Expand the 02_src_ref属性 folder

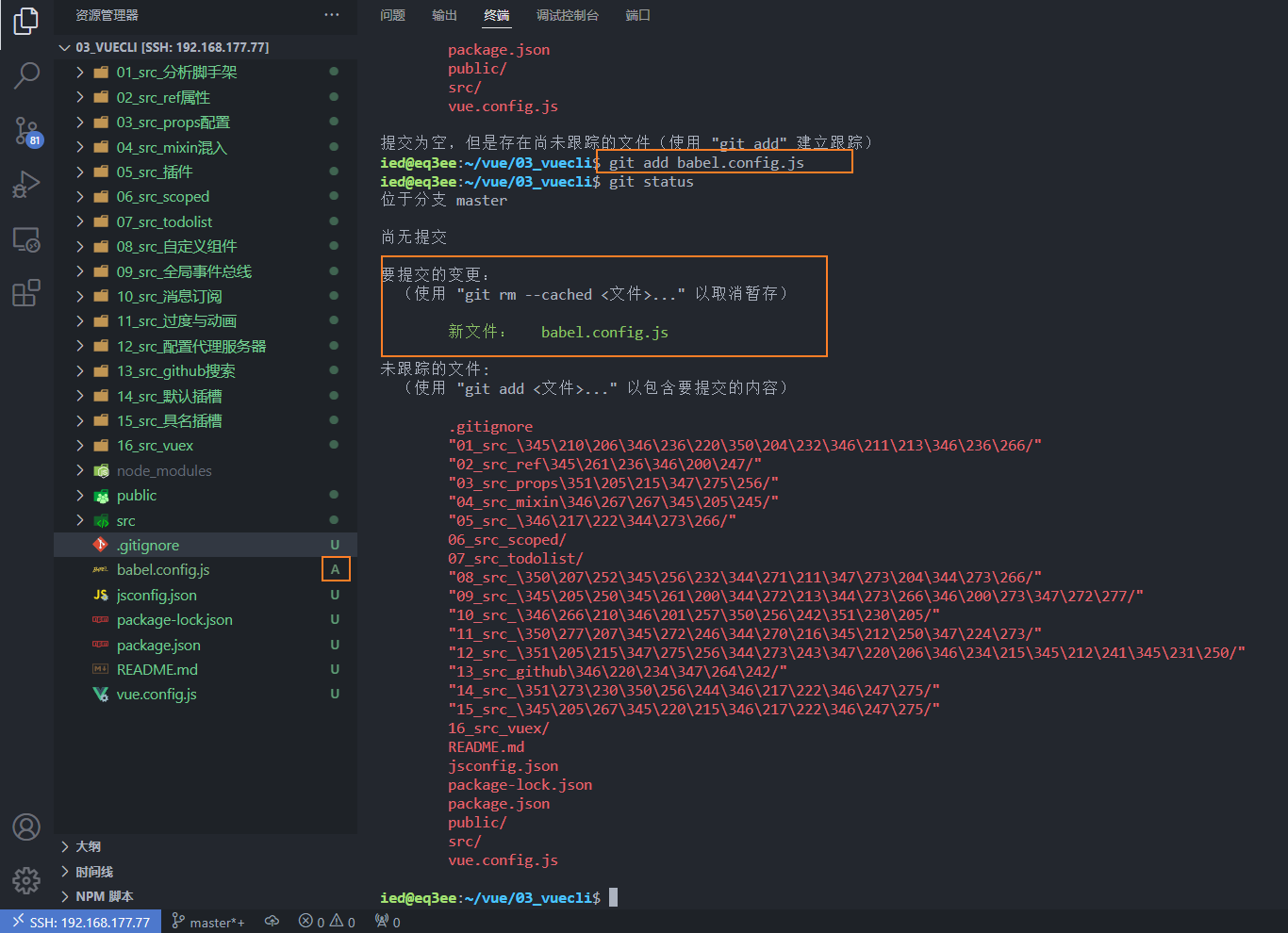click(x=206, y=97)
